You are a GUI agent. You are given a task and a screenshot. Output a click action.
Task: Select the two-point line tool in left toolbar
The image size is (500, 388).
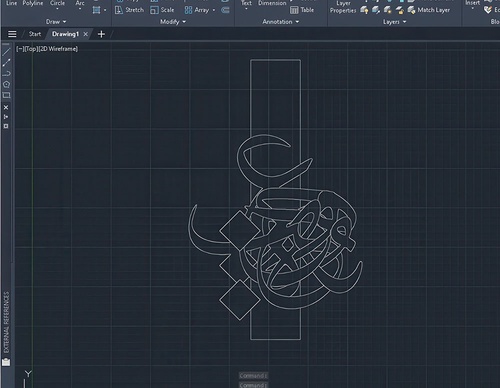(6, 63)
